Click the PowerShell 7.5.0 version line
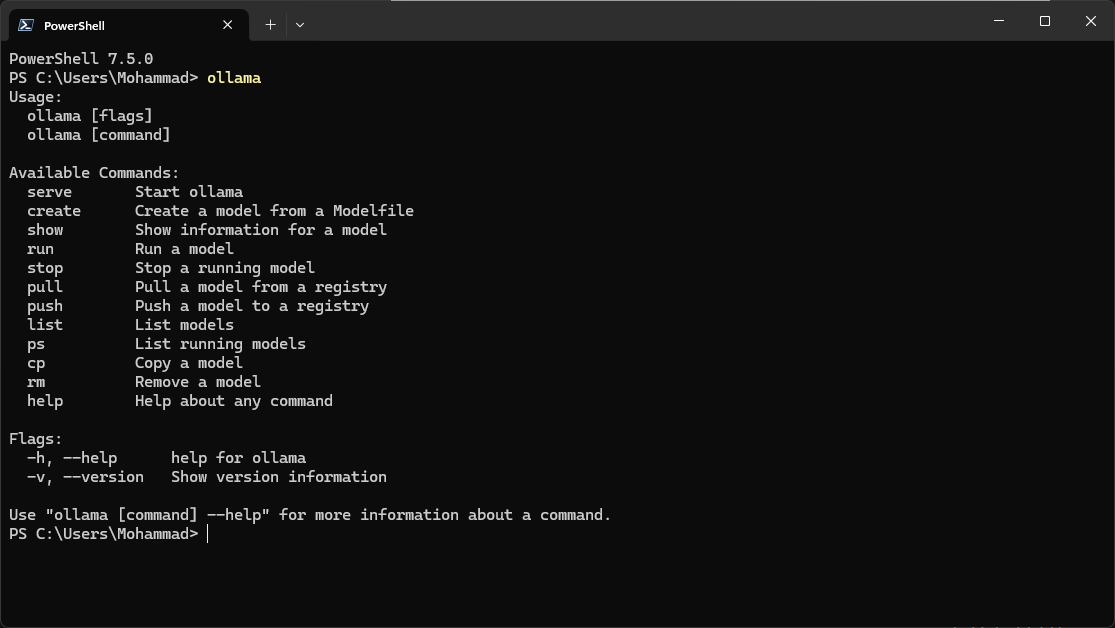The height and width of the screenshot is (628, 1115). 81,59
